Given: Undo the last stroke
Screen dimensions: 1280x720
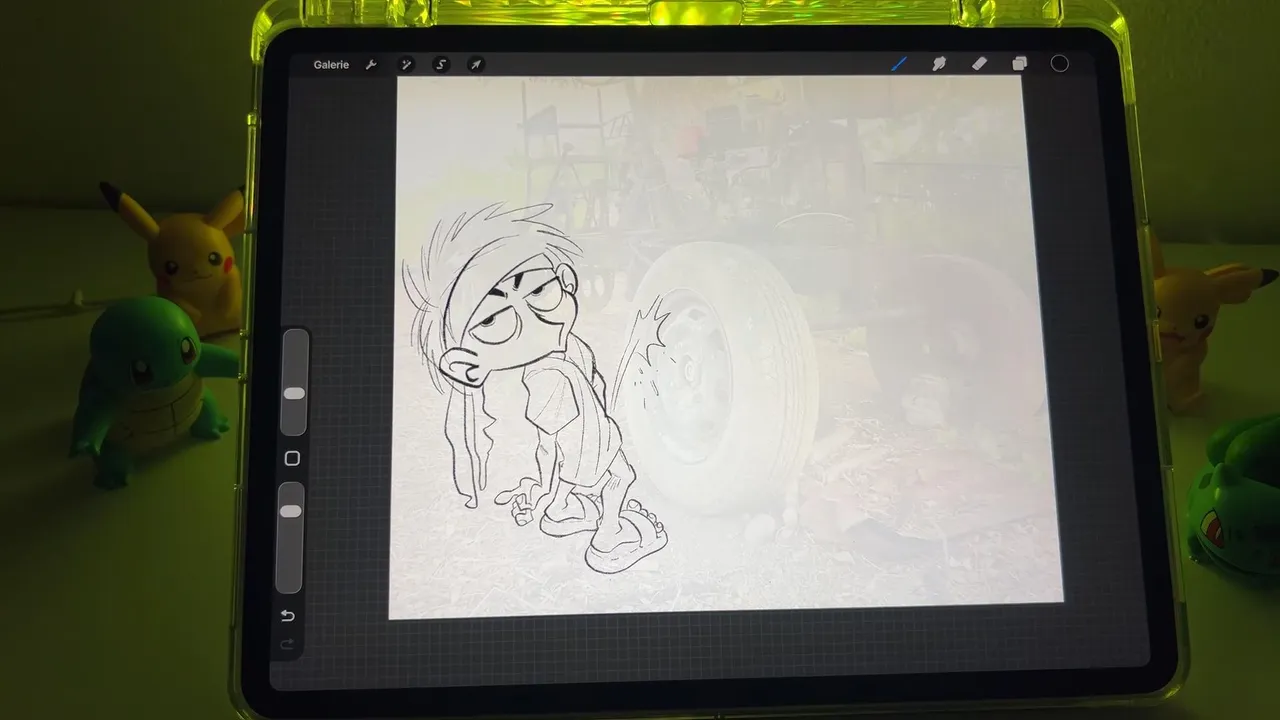Looking at the screenshot, I should coord(288,615).
